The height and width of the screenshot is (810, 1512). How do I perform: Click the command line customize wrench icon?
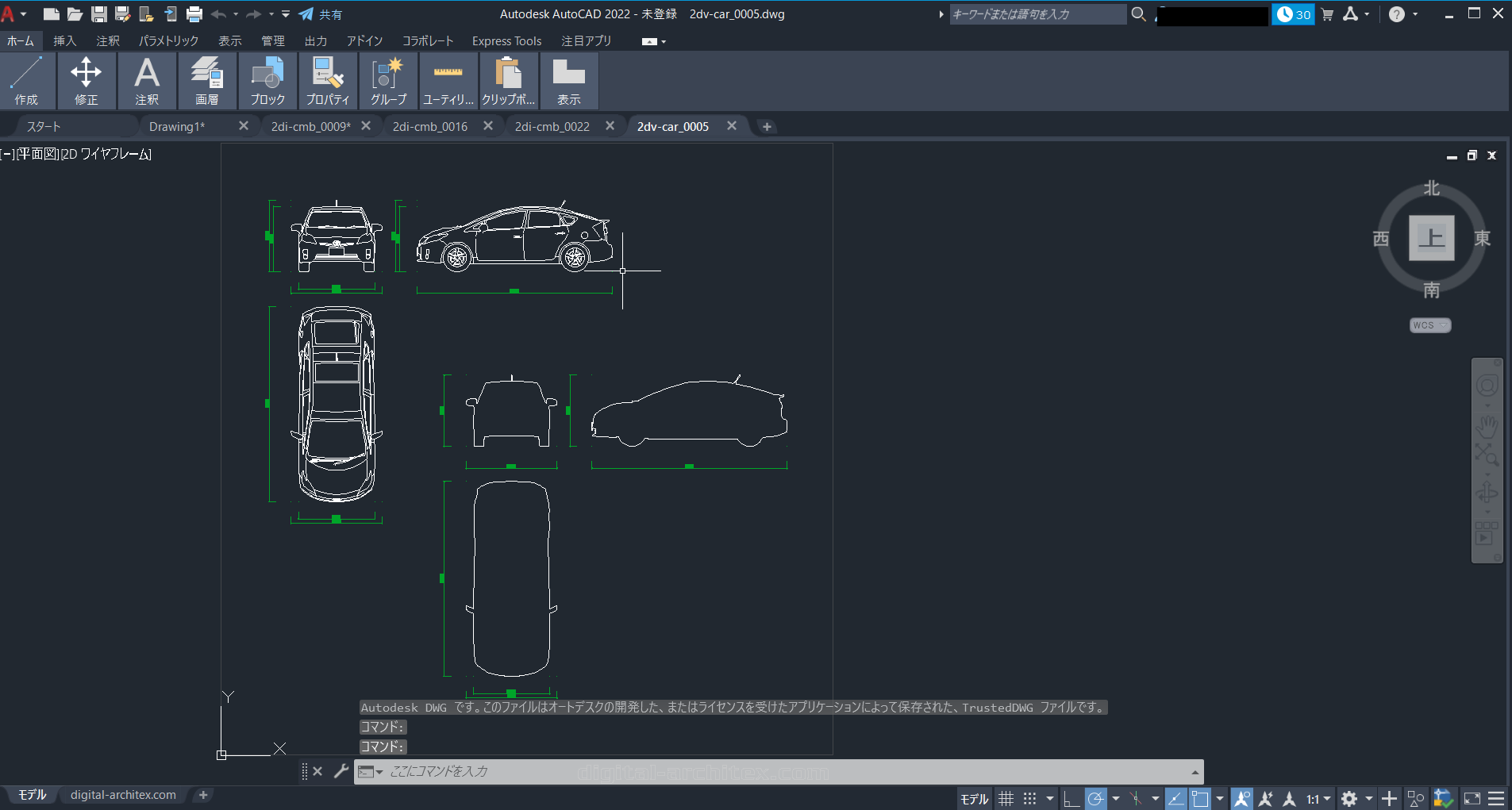click(341, 771)
